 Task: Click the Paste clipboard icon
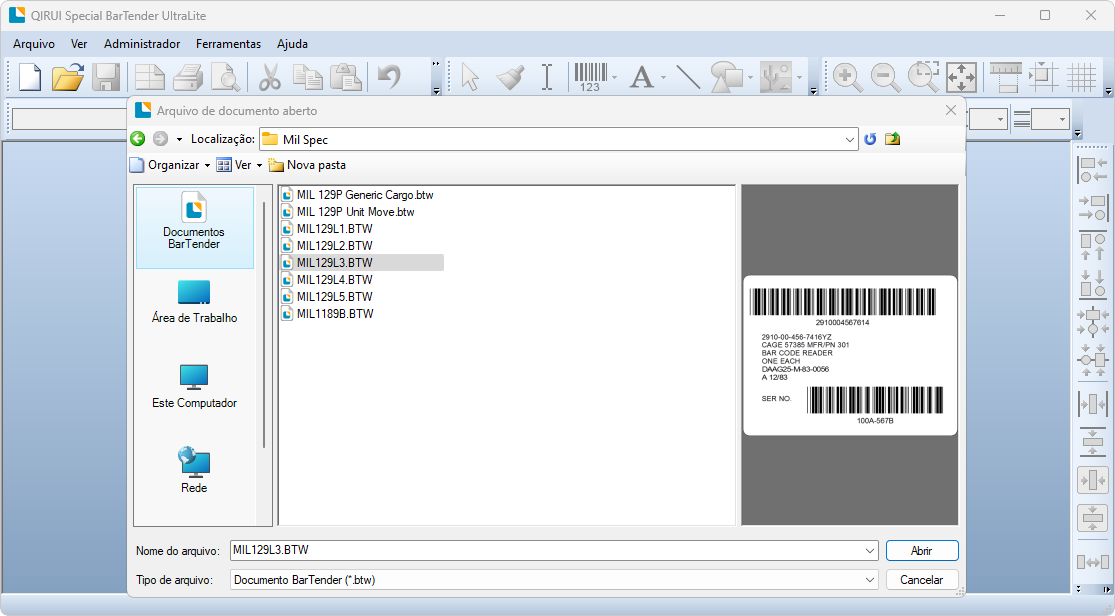click(346, 77)
